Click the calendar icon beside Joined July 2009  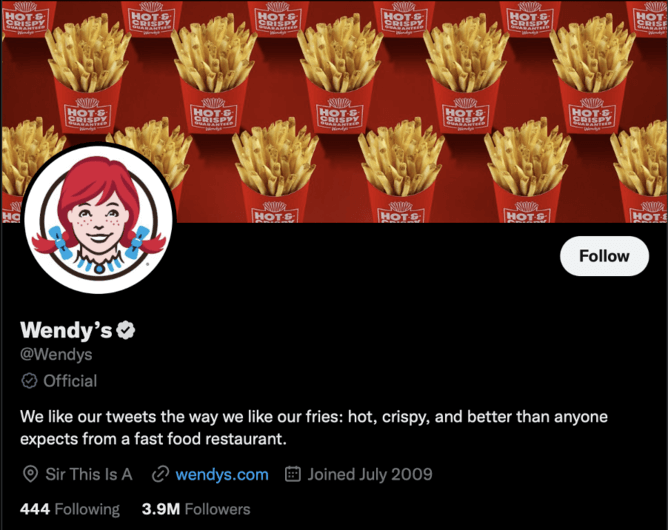click(x=293, y=474)
